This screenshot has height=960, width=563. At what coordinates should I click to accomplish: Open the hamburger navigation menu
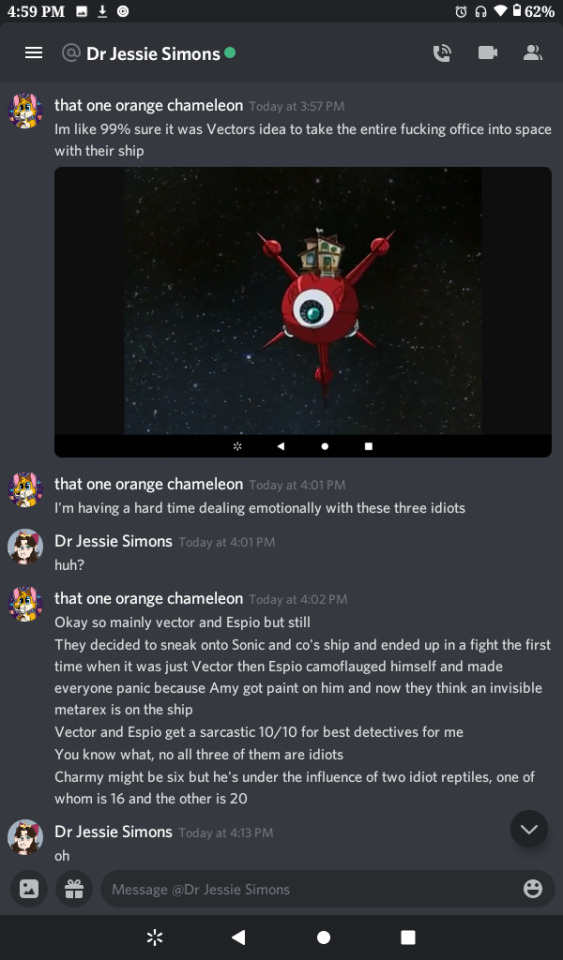(34, 53)
